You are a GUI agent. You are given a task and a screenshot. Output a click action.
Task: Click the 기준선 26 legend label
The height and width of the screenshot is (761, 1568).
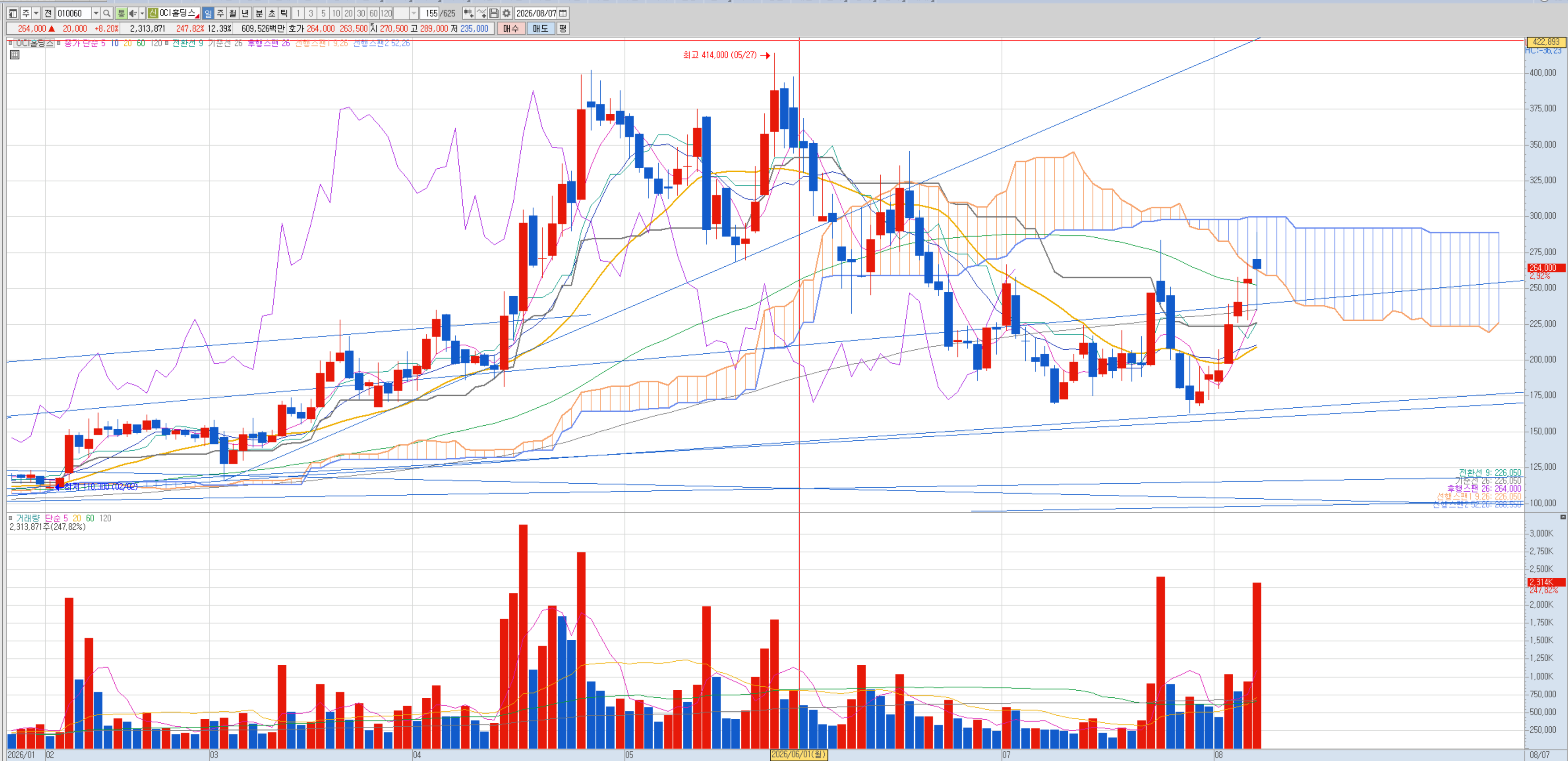click(225, 43)
